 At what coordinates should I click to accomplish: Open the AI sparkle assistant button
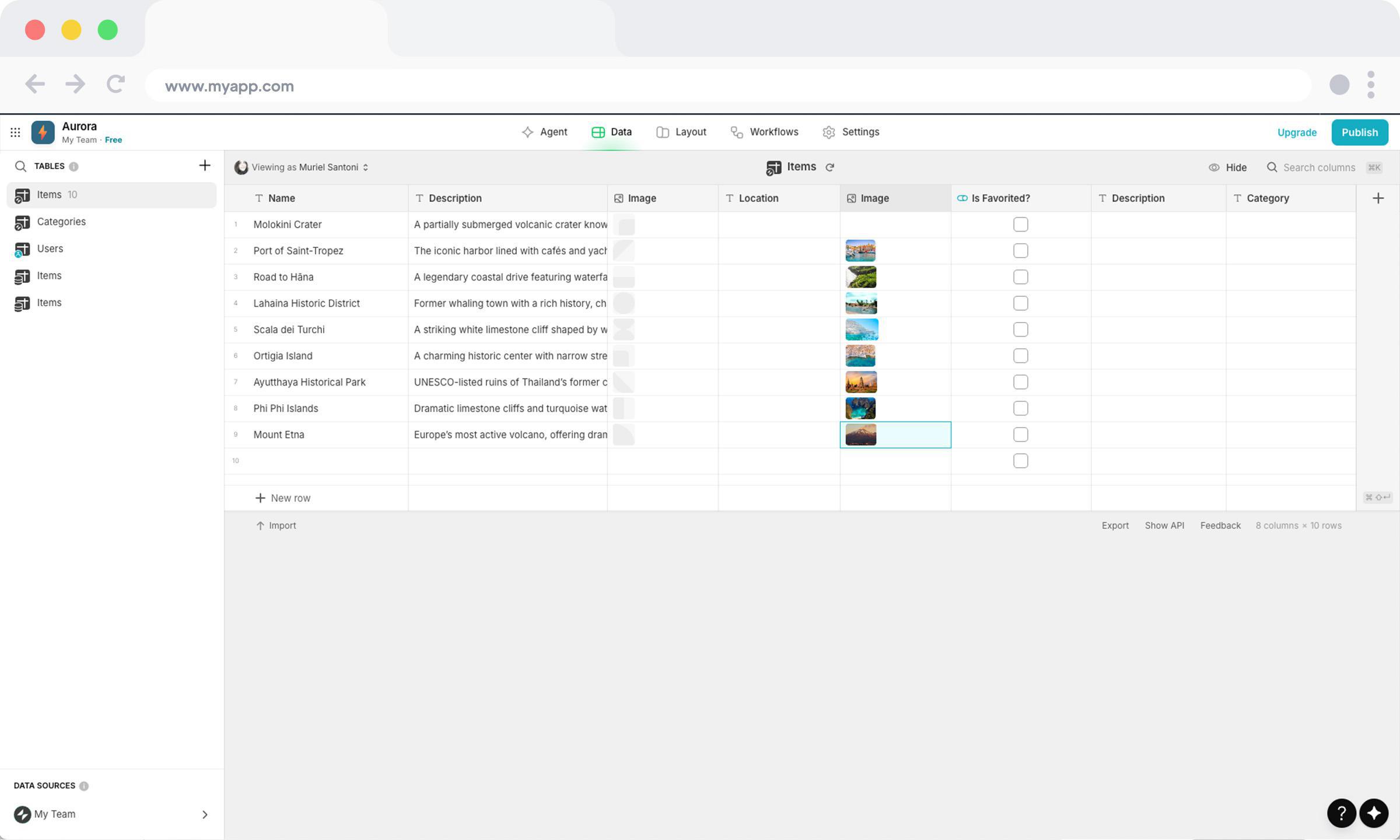[x=1374, y=813]
